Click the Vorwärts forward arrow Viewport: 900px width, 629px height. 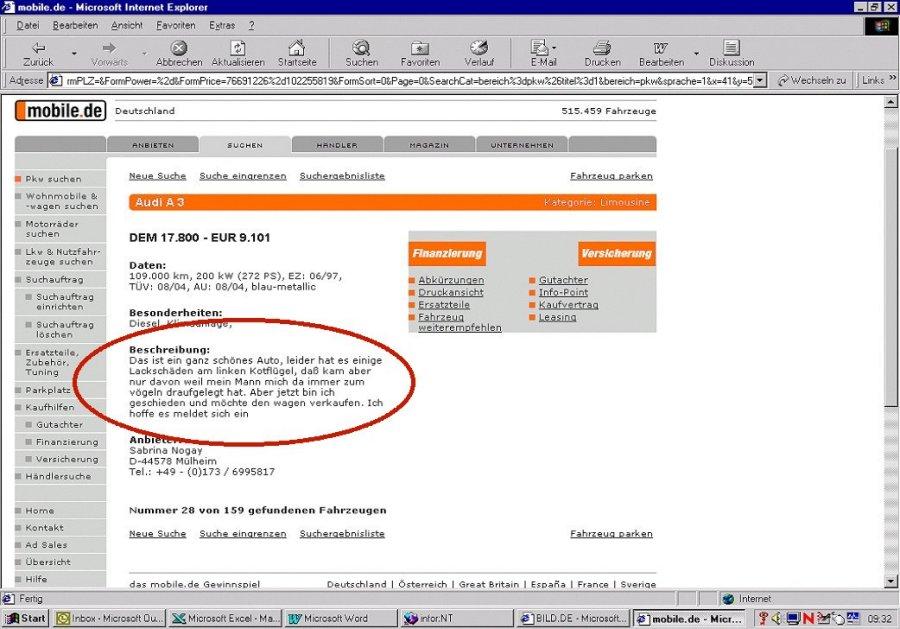click(109, 54)
